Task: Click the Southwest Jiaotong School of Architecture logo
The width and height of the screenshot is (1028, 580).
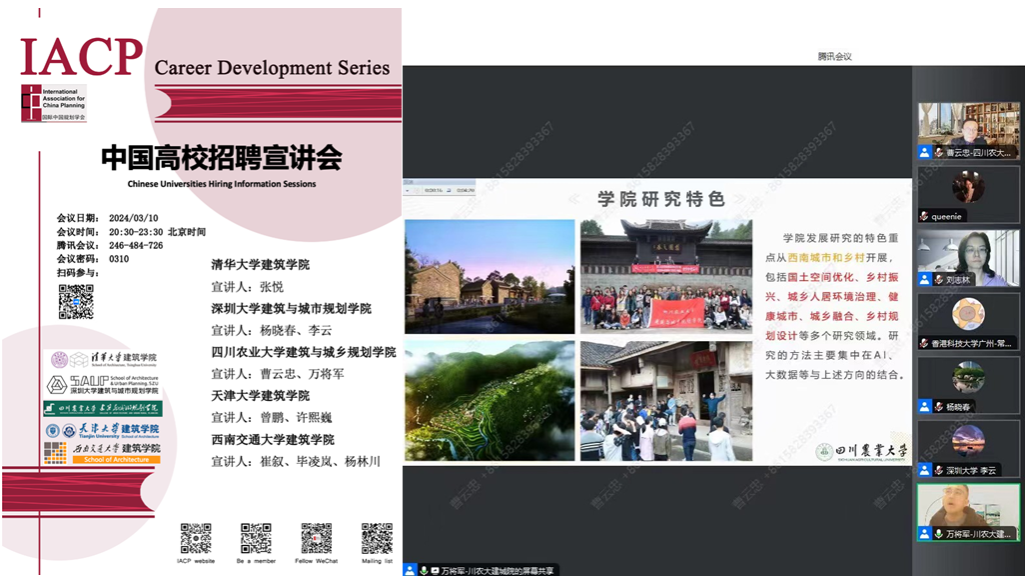Action: point(103,452)
